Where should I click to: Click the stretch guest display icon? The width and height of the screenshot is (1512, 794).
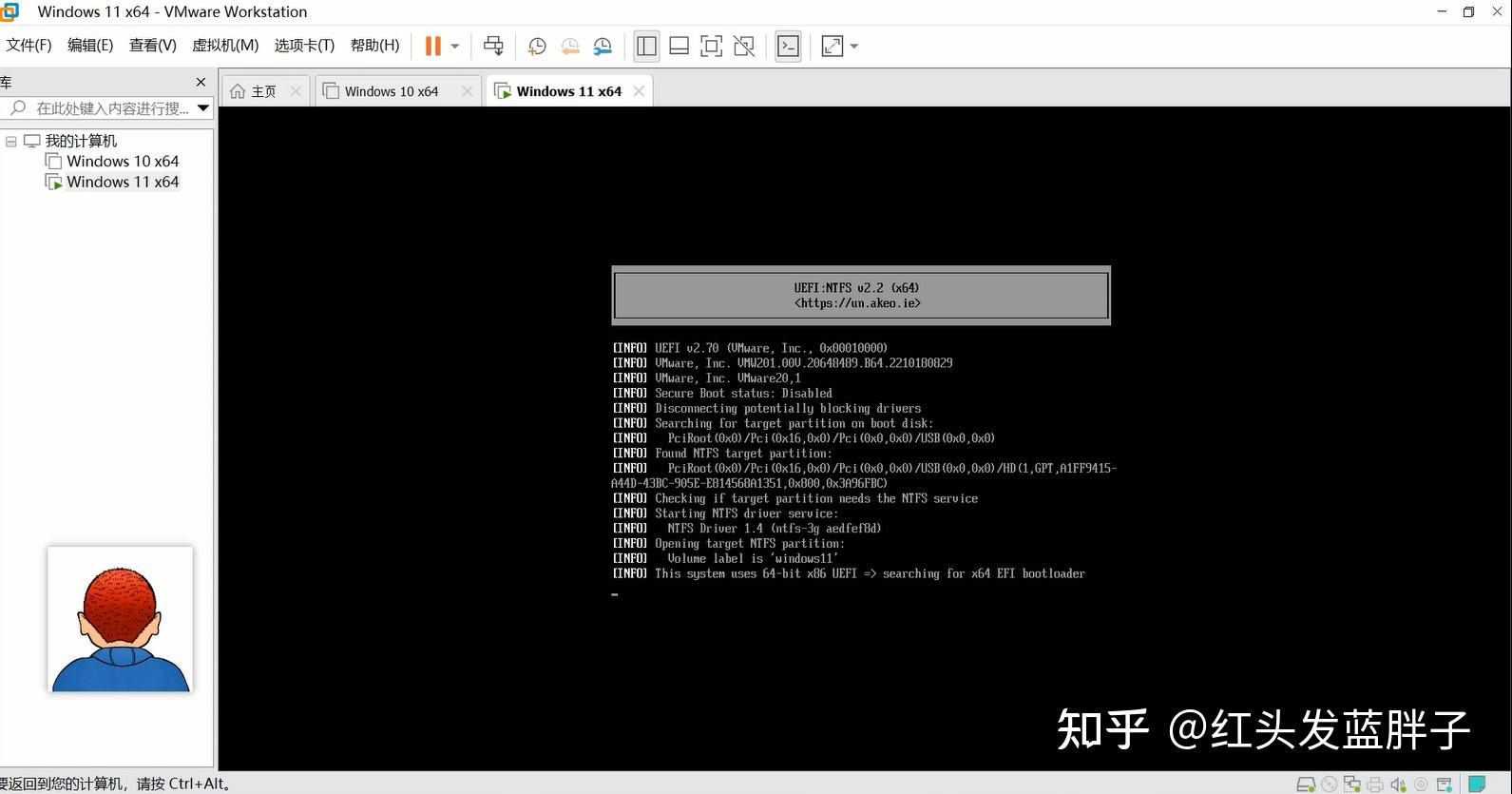833,46
